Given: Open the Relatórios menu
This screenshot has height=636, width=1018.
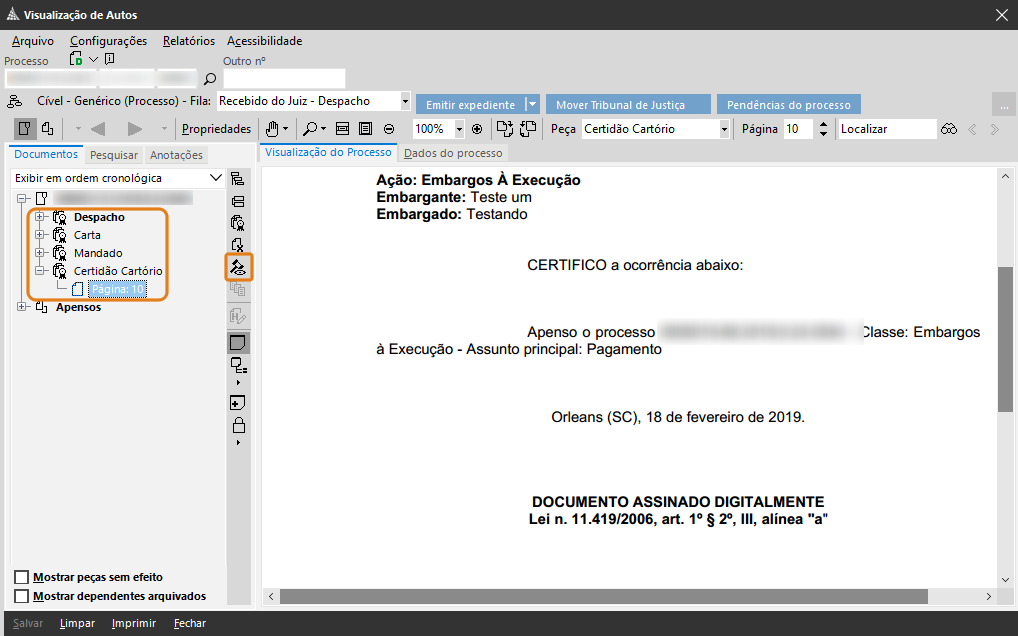Looking at the screenshot, I should 189,41.
